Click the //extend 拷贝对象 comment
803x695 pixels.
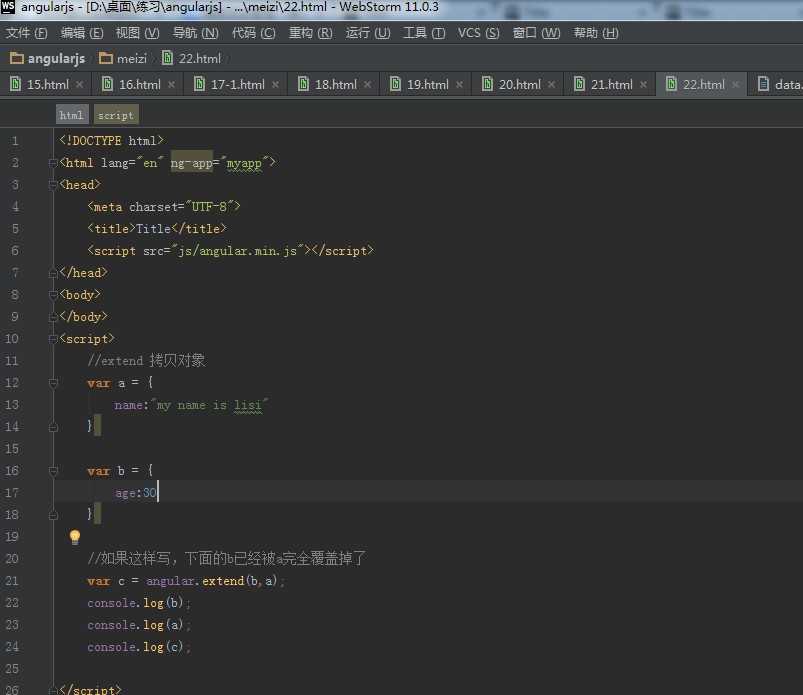tap(146, 361)
